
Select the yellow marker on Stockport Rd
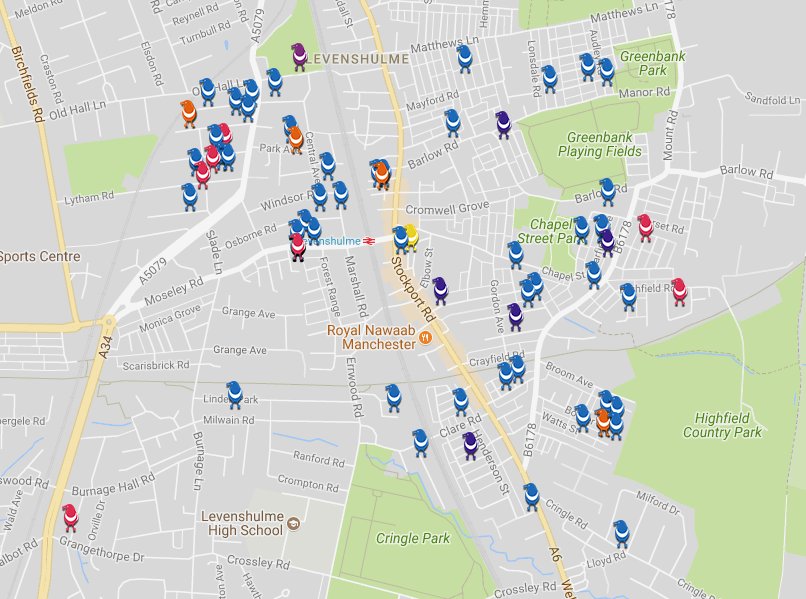[411, 238]
